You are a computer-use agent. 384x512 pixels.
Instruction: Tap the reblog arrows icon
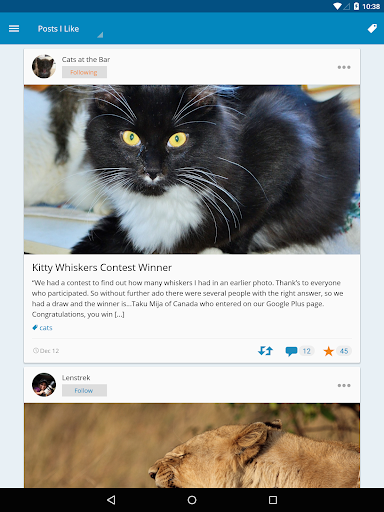[x=265, y=351]
